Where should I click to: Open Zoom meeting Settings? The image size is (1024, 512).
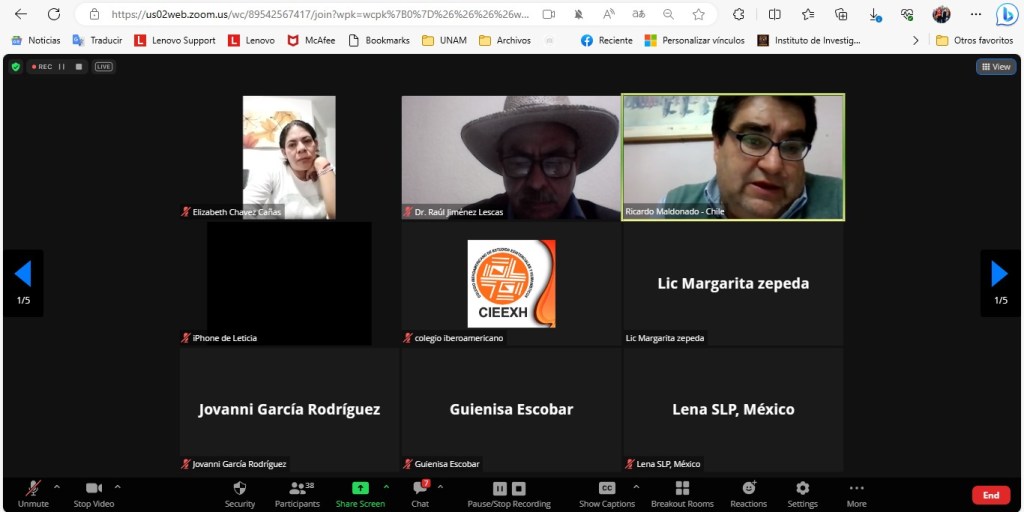click(802, 488)
